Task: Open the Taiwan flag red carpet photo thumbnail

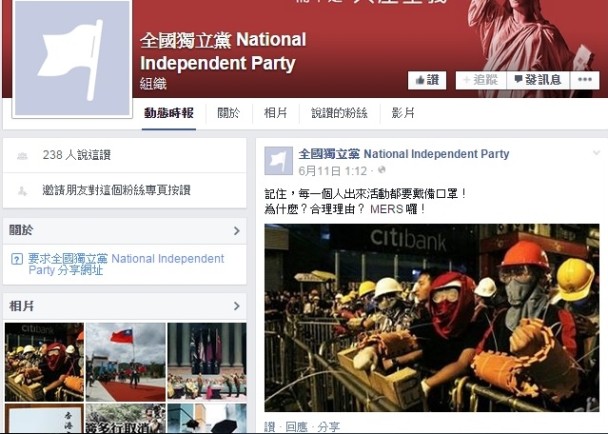Action: (x=125, y=362)
